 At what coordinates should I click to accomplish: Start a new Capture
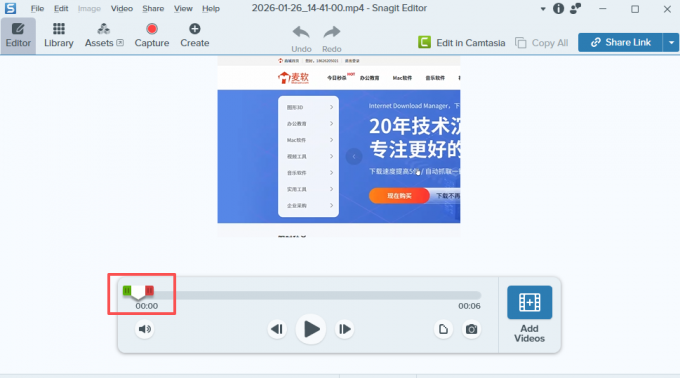click(x=152, y=36)
